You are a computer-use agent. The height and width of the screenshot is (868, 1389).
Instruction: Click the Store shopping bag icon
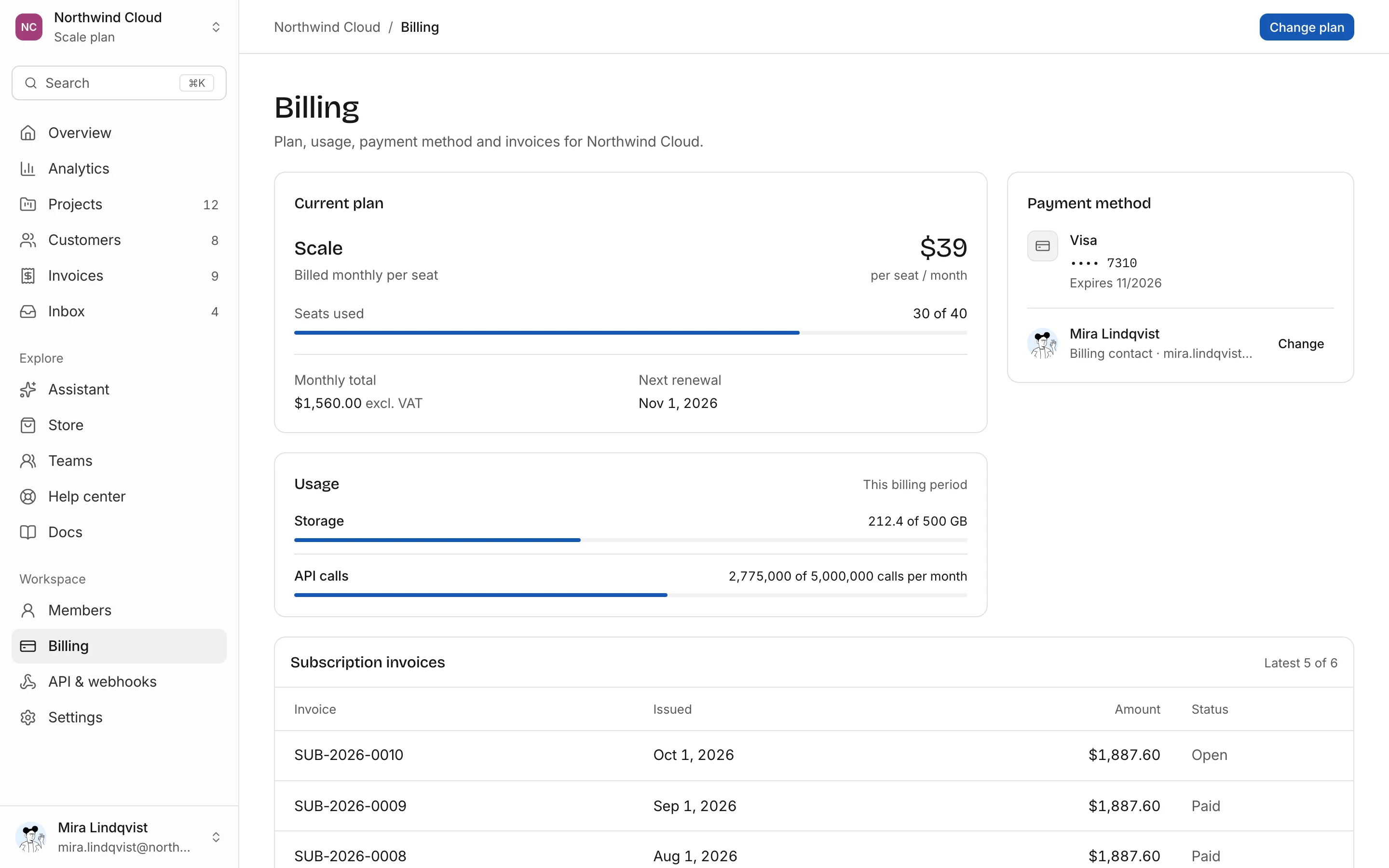pyautogui.click(x=27, y=425)
